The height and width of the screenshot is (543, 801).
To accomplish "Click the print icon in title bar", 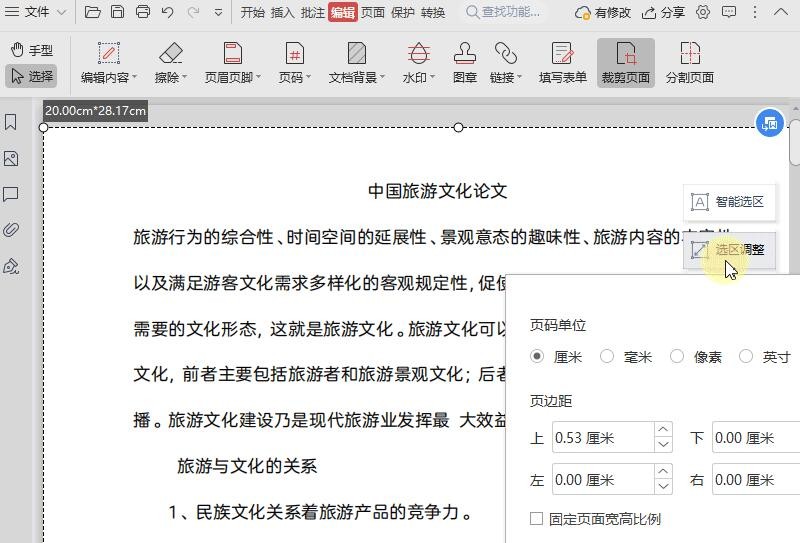I will point(143,13).
